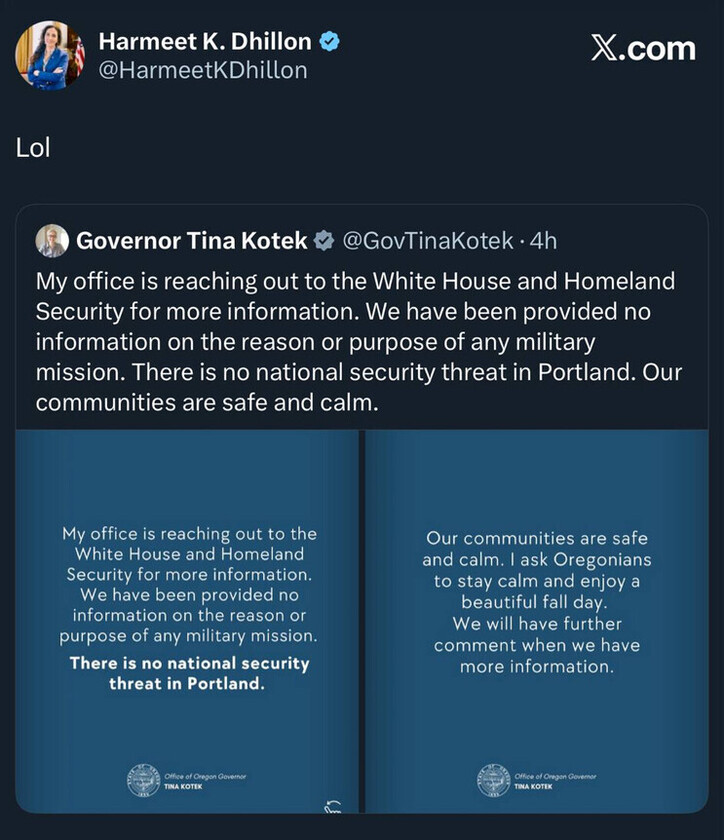
Task: Open Governor Tina Kotek's small avatar
Action: 52,241
